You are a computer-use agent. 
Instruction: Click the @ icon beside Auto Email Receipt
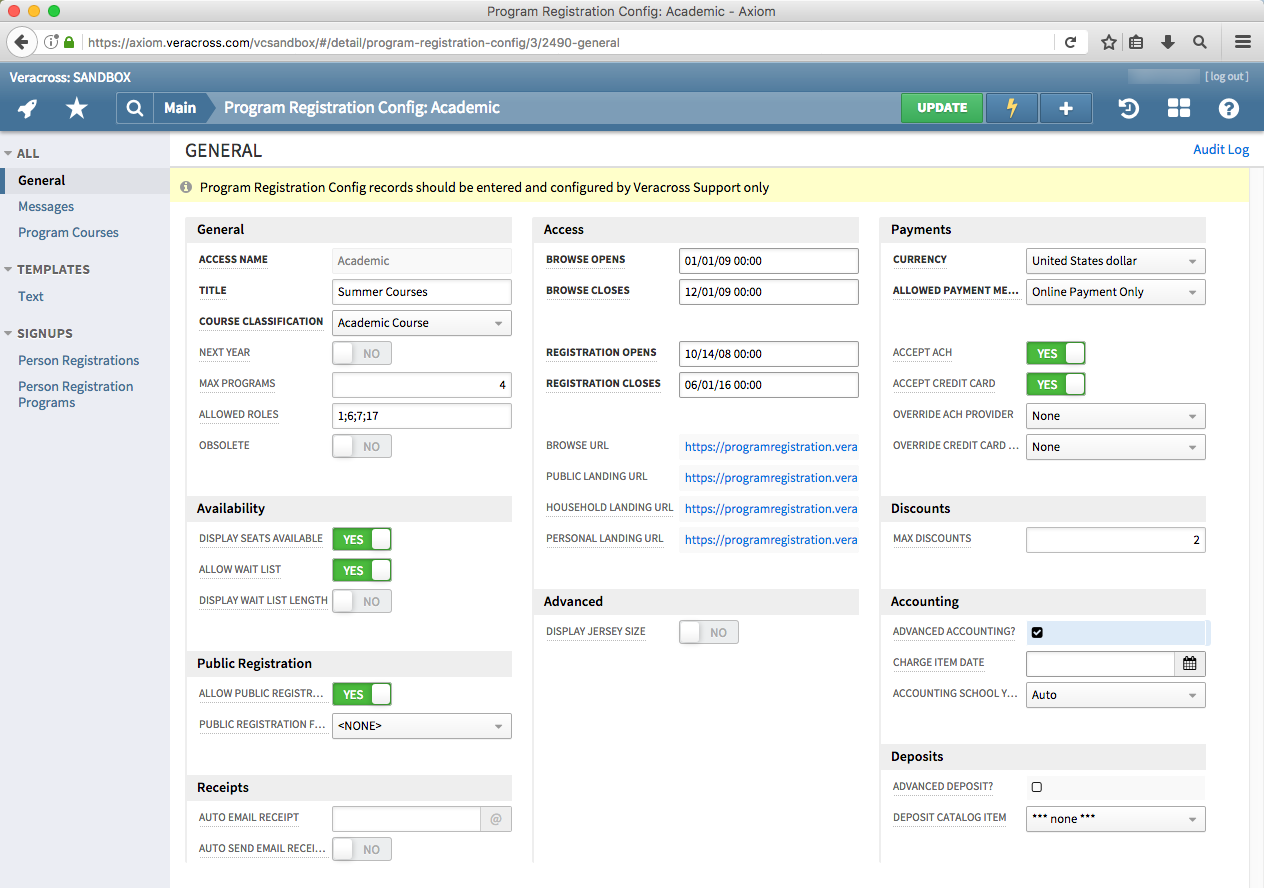tap(496, 818)
